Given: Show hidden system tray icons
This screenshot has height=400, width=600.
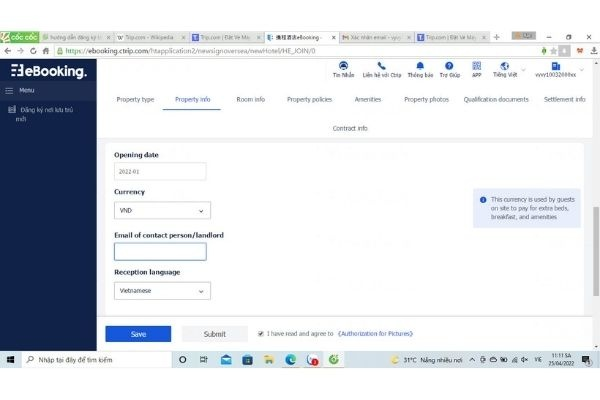Looking at the screenshot, I should (472, 360).
